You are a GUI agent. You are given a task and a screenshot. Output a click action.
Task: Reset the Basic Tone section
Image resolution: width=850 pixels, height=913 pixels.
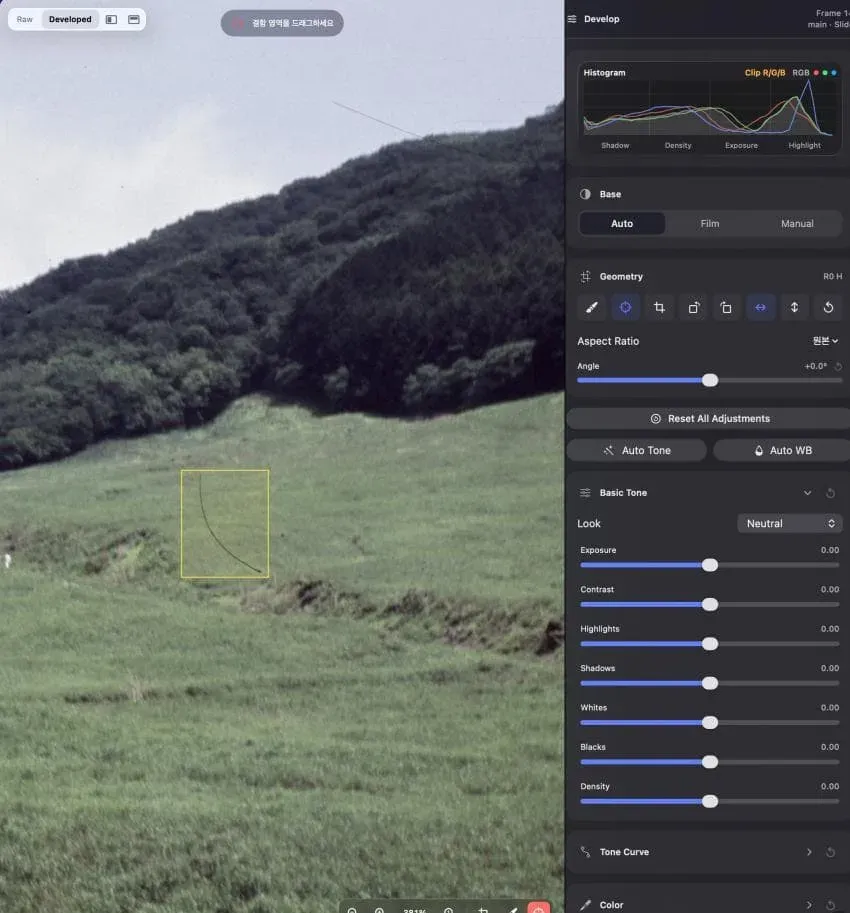[x=830, y=493]
